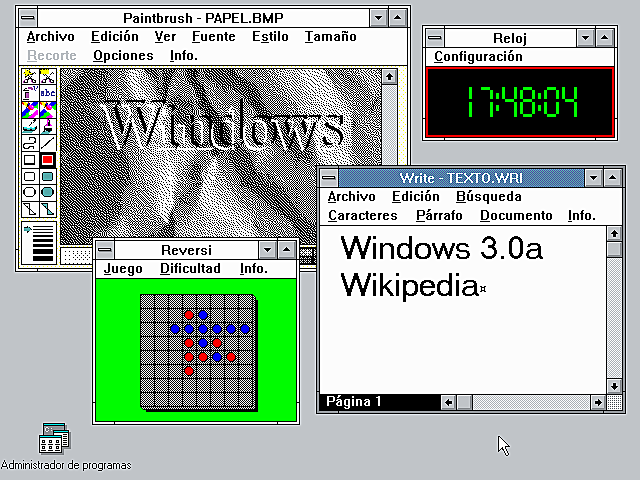Select the empty Polygon tool
This screenshot has width=640, height=480.
point(30,209)
